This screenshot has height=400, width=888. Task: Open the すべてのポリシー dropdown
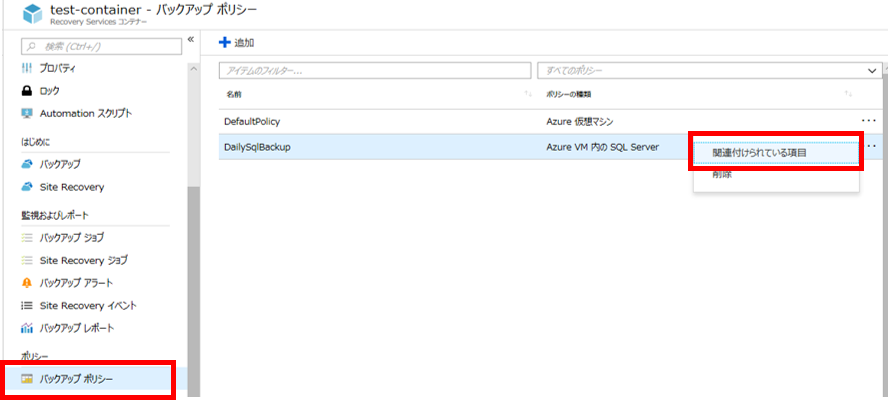coord(710,71)
